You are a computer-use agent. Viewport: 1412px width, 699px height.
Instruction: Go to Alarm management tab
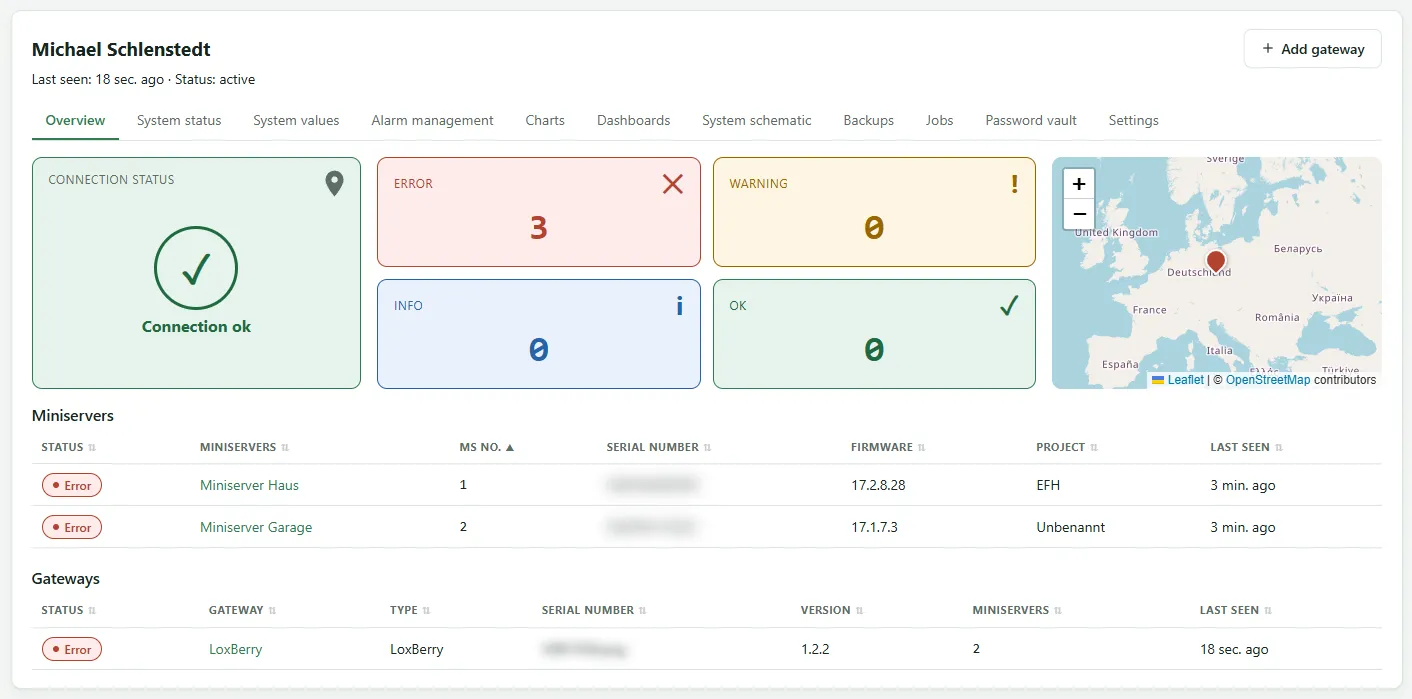(432, 120)
